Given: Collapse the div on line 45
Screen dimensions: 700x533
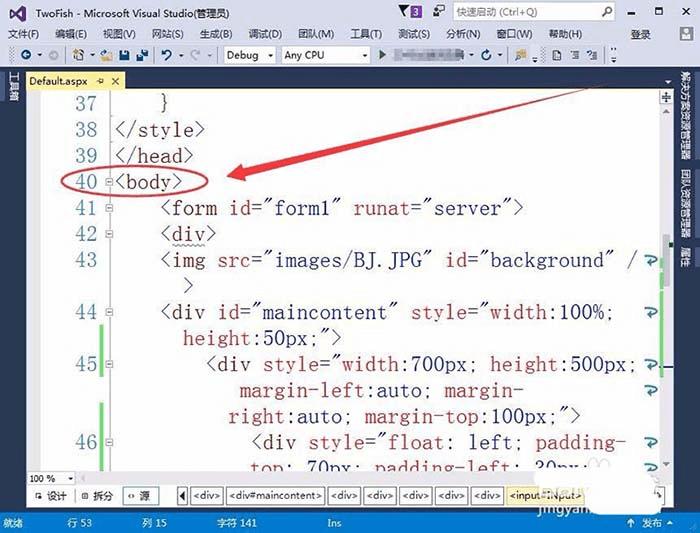Looking at the screenshot, I should click(109, 364).
